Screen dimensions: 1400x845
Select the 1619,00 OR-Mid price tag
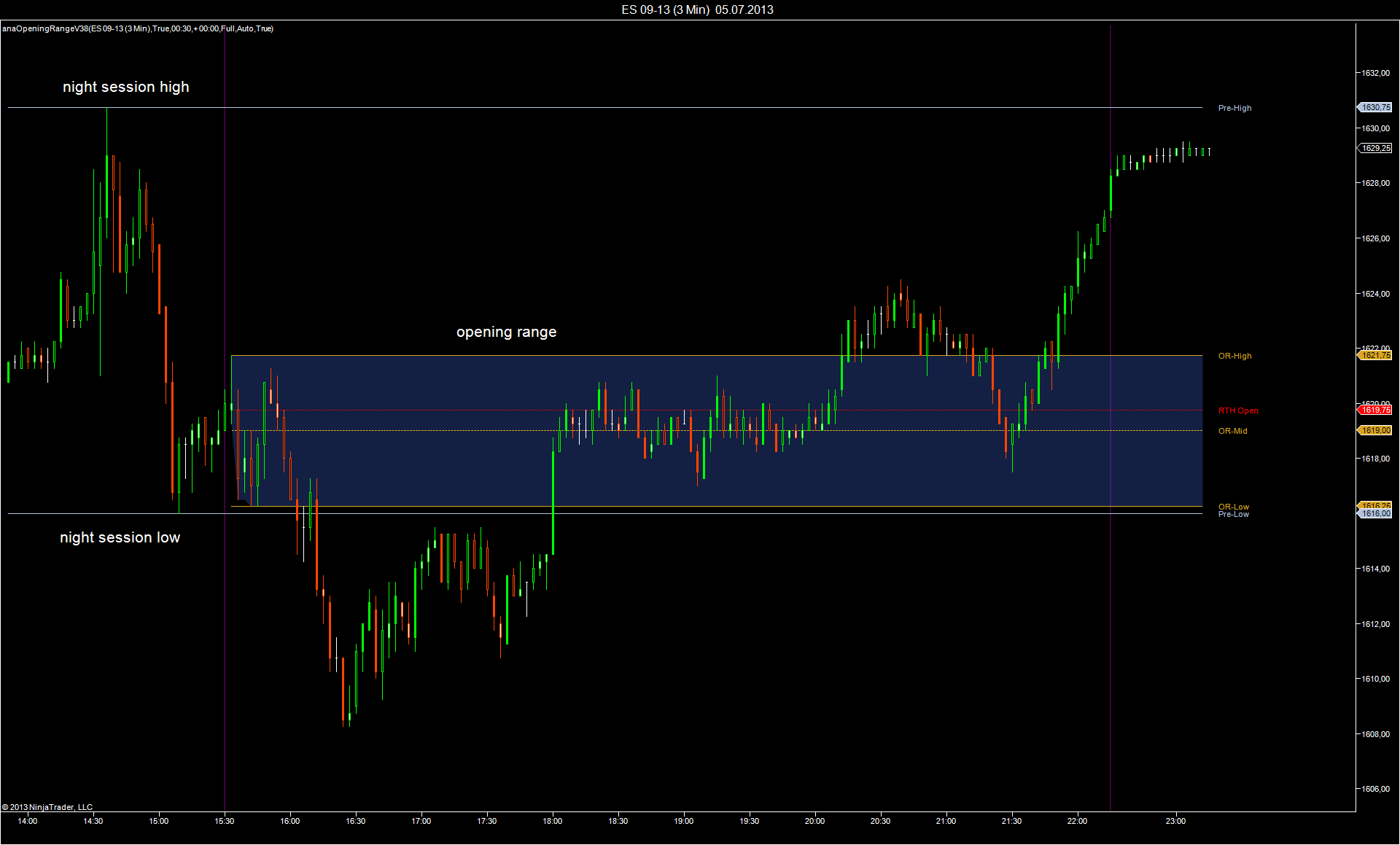click(1375, 430)
